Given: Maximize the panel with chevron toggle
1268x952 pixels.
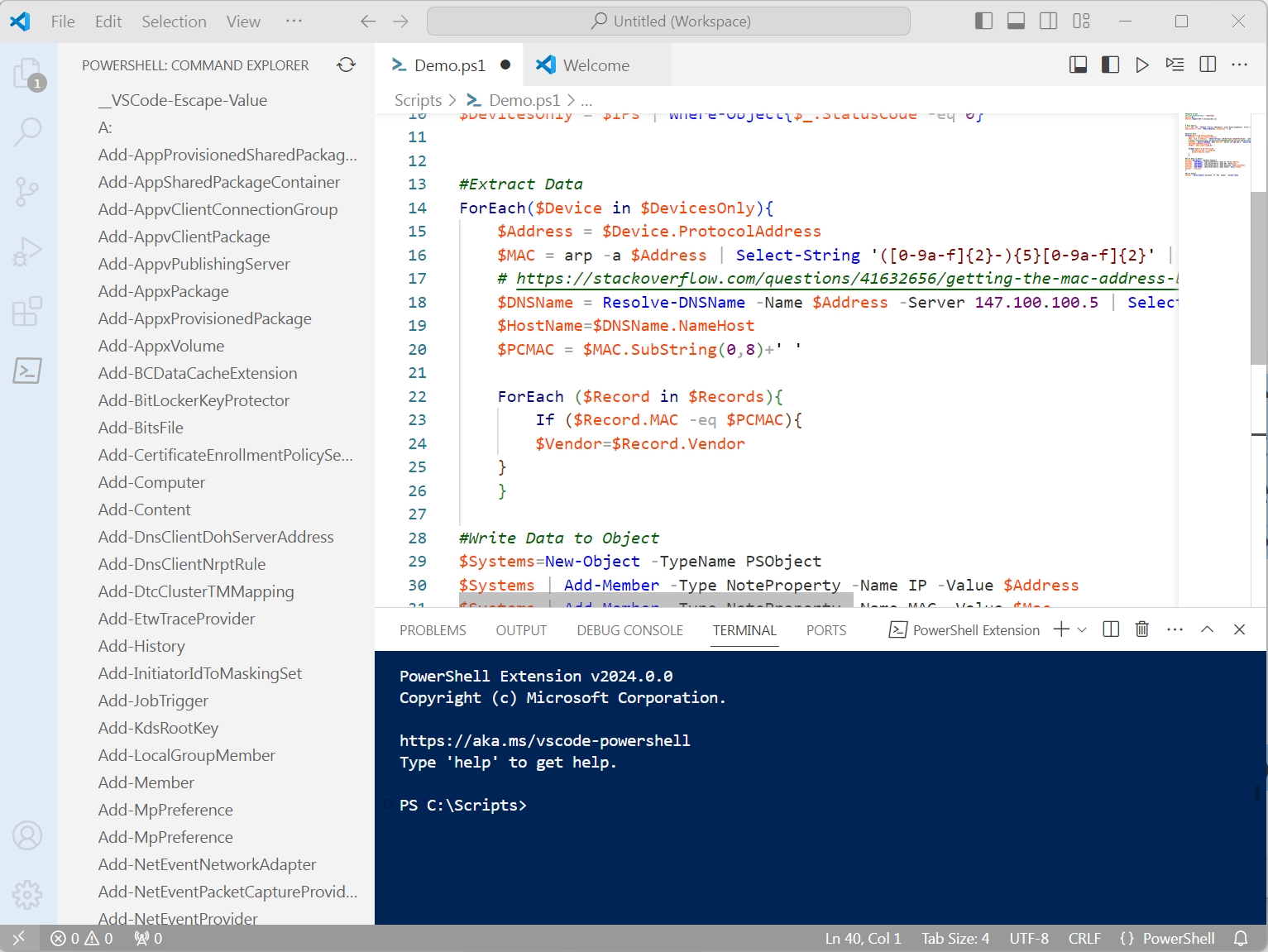Looking at the screenshot, I should point(1207,629).
